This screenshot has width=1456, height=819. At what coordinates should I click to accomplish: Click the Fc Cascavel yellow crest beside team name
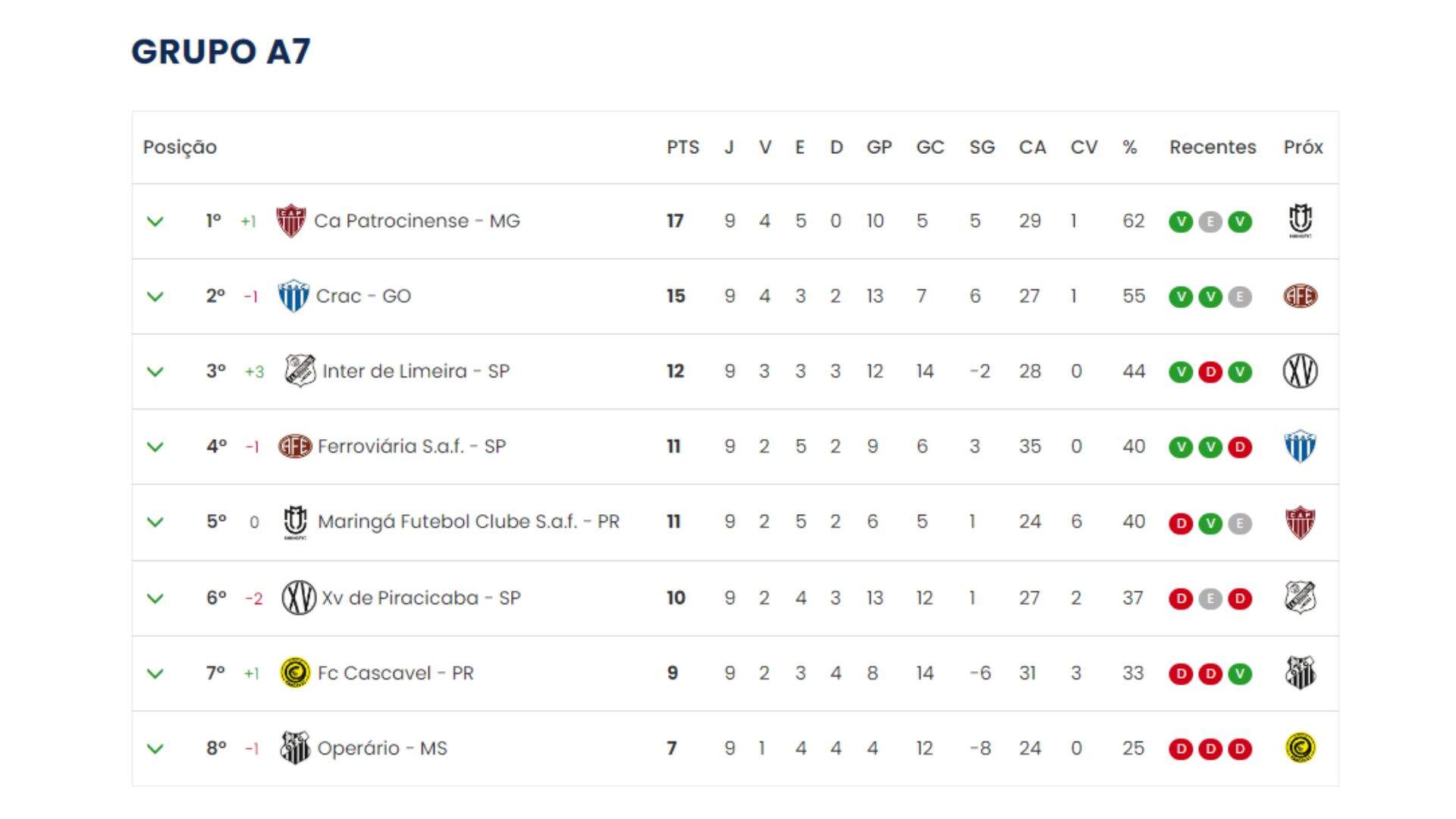click(295, 673)
